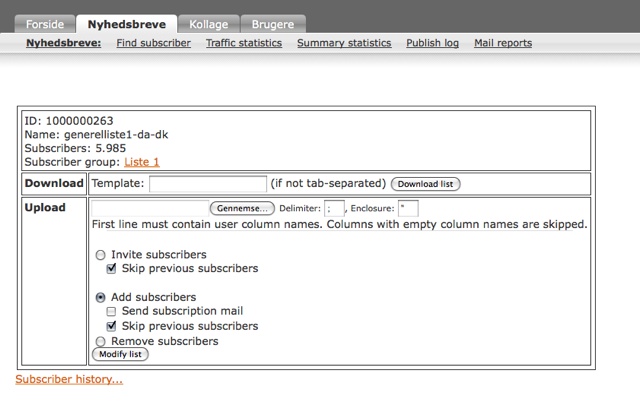The image size is (640, 415).
Task: Show the Publish log
Action: pyautogui.click(x=432, y=43)
